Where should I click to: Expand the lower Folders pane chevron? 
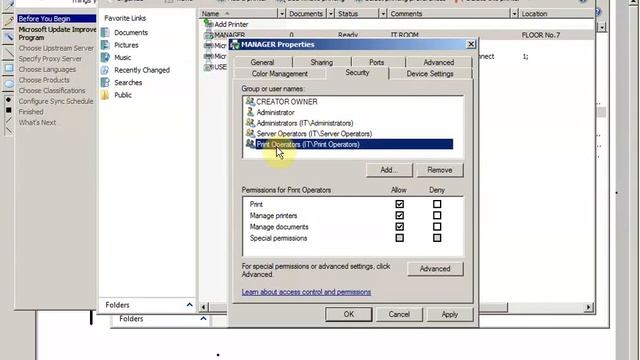point(203,318)
